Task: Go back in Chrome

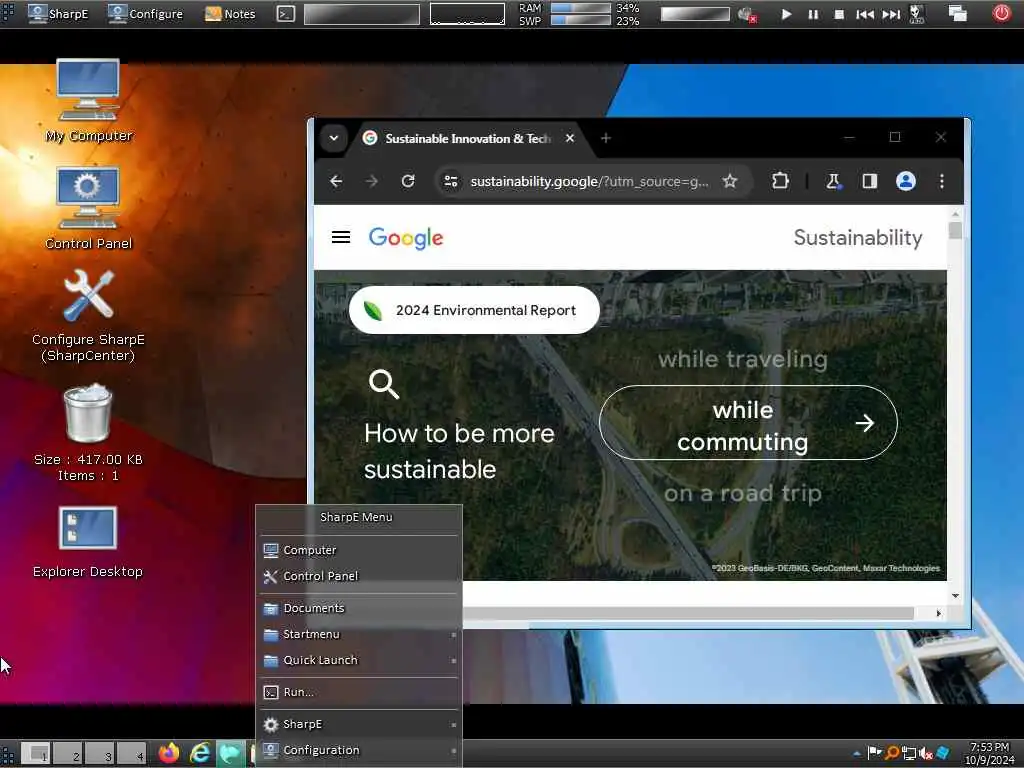Action: click(336, 181)
